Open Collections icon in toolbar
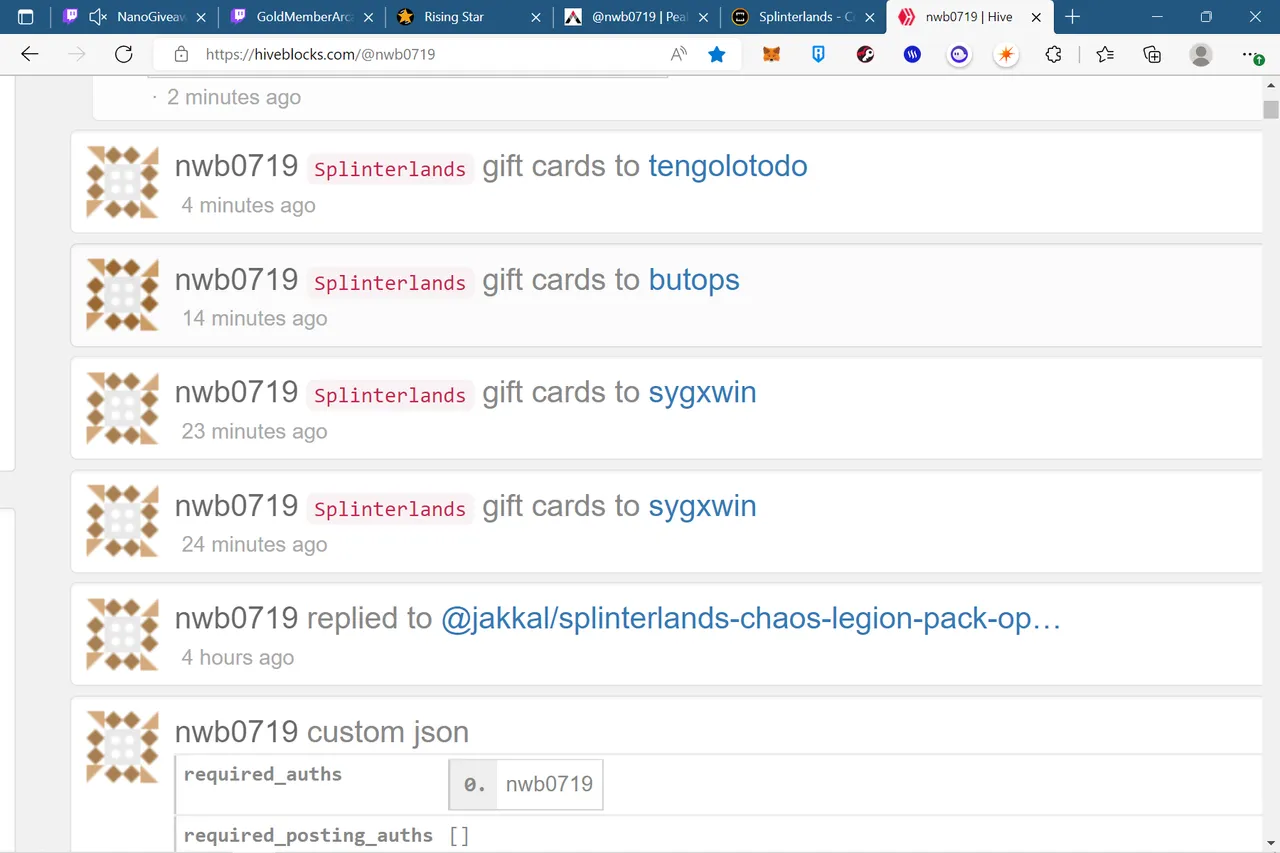This screenshot has width=1280, height=853. [1152, 55]
